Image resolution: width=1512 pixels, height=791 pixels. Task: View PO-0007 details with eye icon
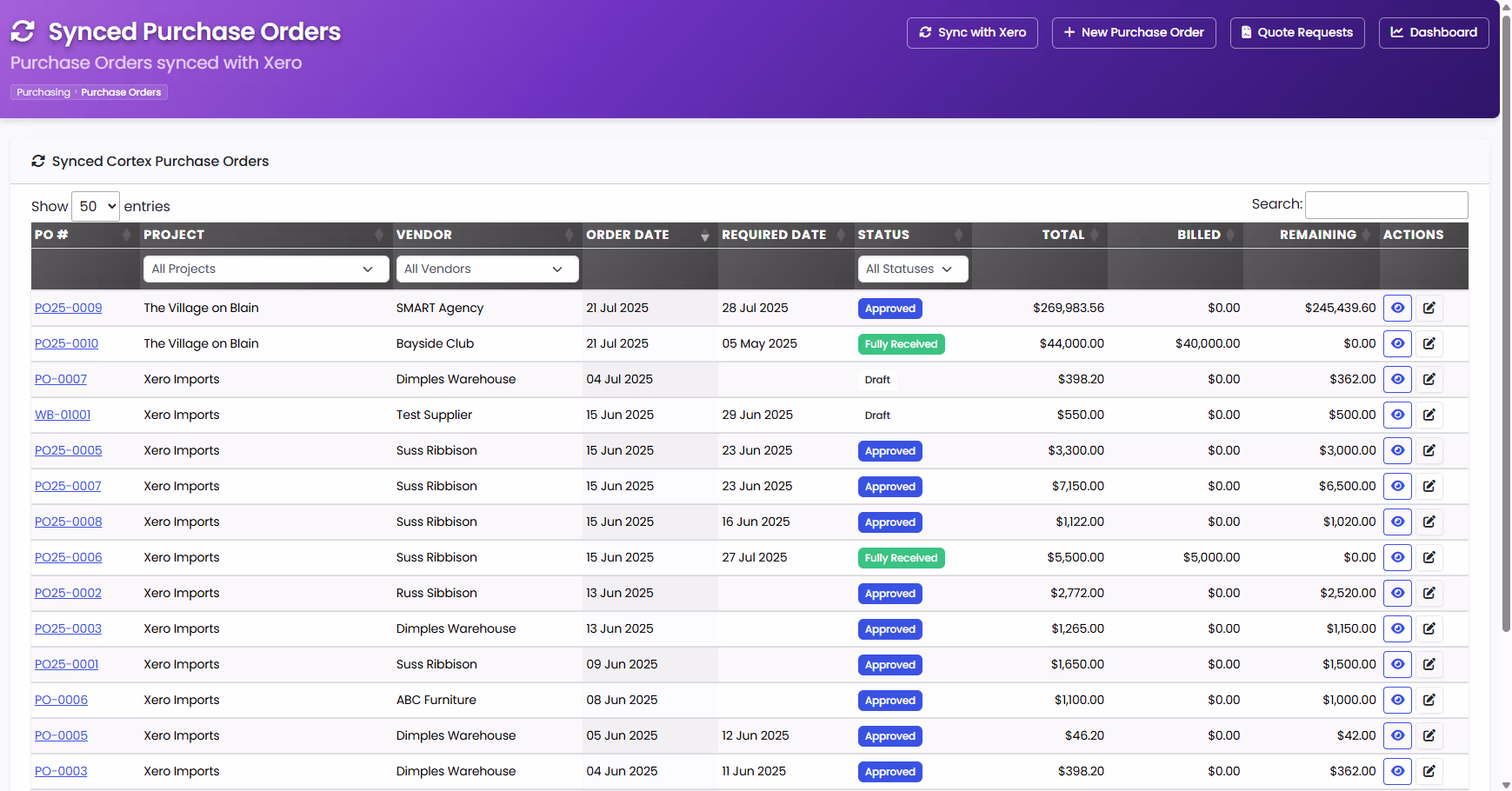[1397, 379]
